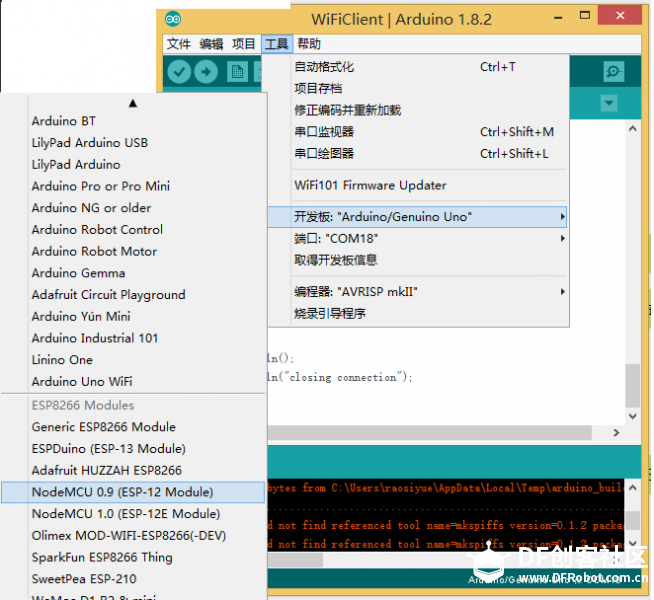654x600 pixels.
Task: Expand the 编程器 AVRISP mkII submenu
Action: tap(418, 291)
